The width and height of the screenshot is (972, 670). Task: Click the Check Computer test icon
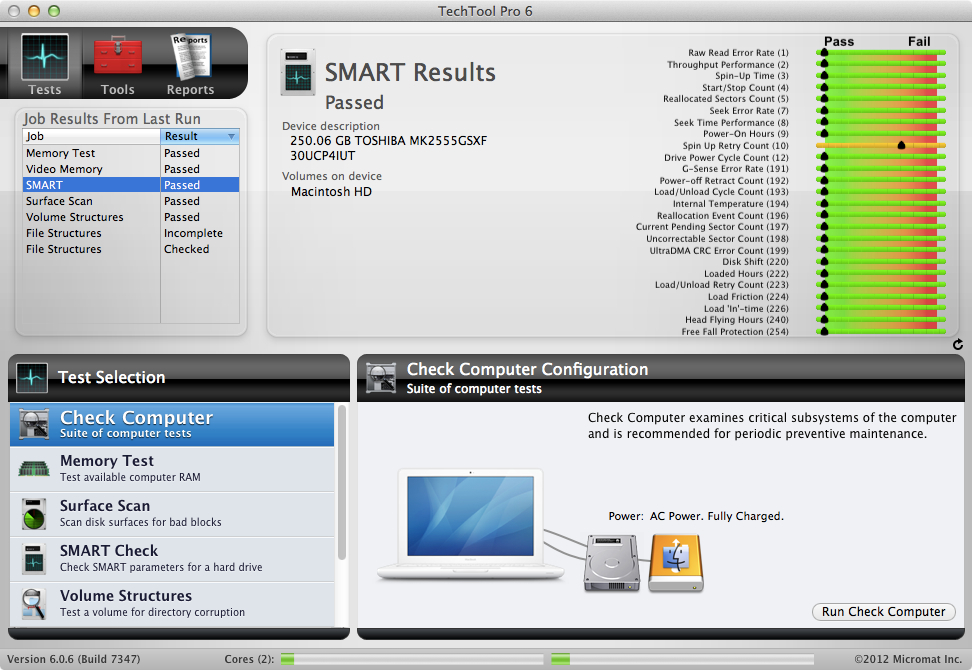point(34,424)
